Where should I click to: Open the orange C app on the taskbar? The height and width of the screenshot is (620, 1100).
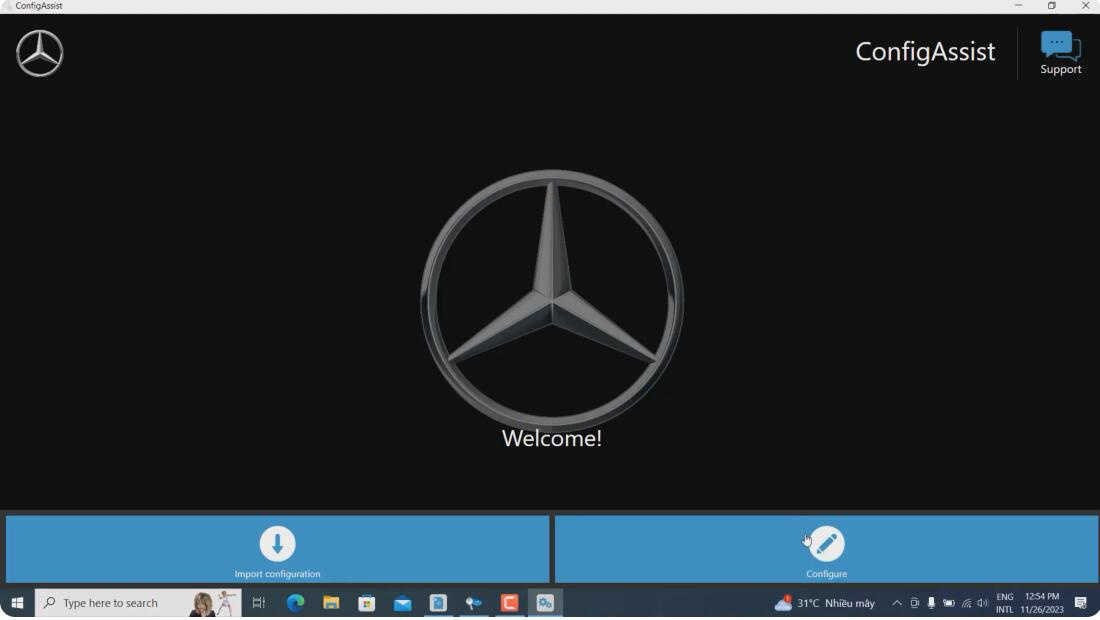coord(509,602)
